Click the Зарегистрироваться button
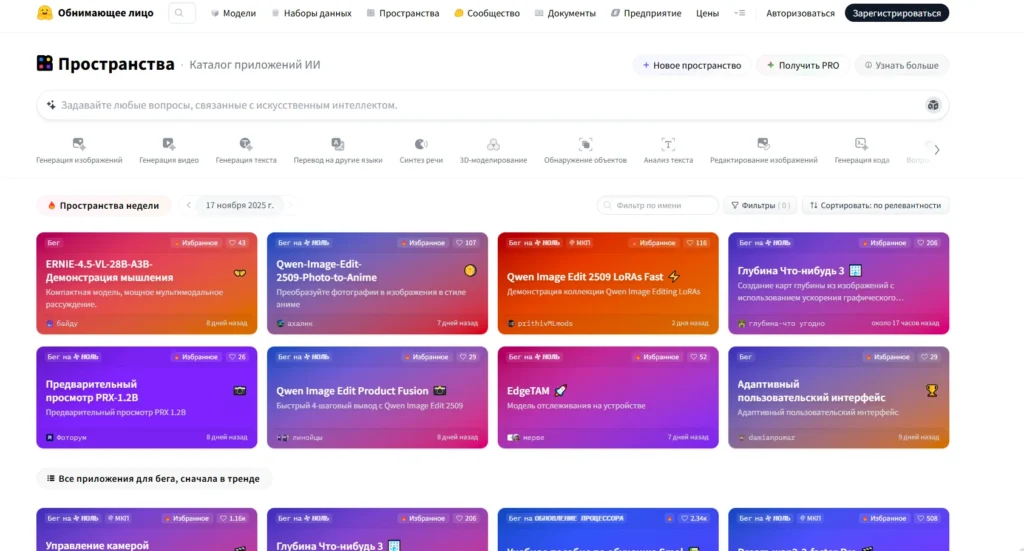This screenshot has width=1024, height=551. click(x=896, y=13)
